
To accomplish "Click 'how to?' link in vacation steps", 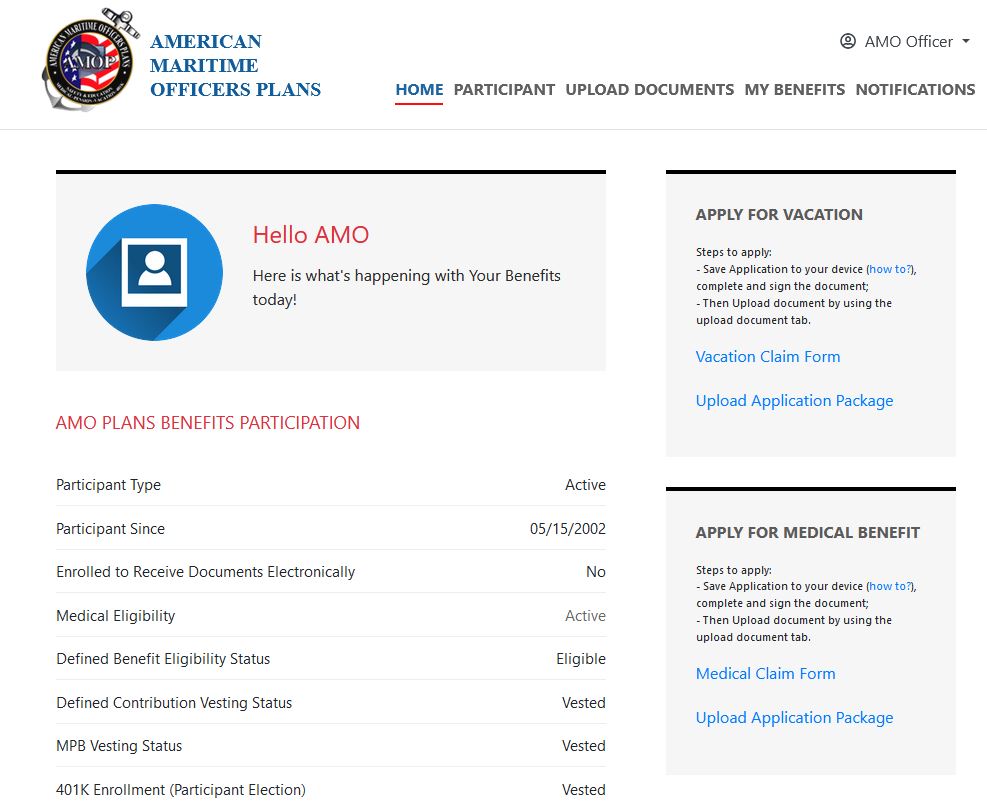I will pyautogui.click(x=890, y=269).
